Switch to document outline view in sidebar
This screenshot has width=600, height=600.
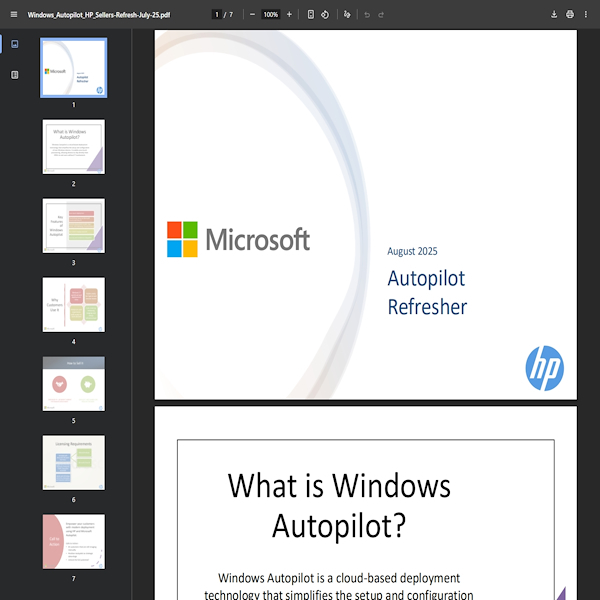pos(15,75)
